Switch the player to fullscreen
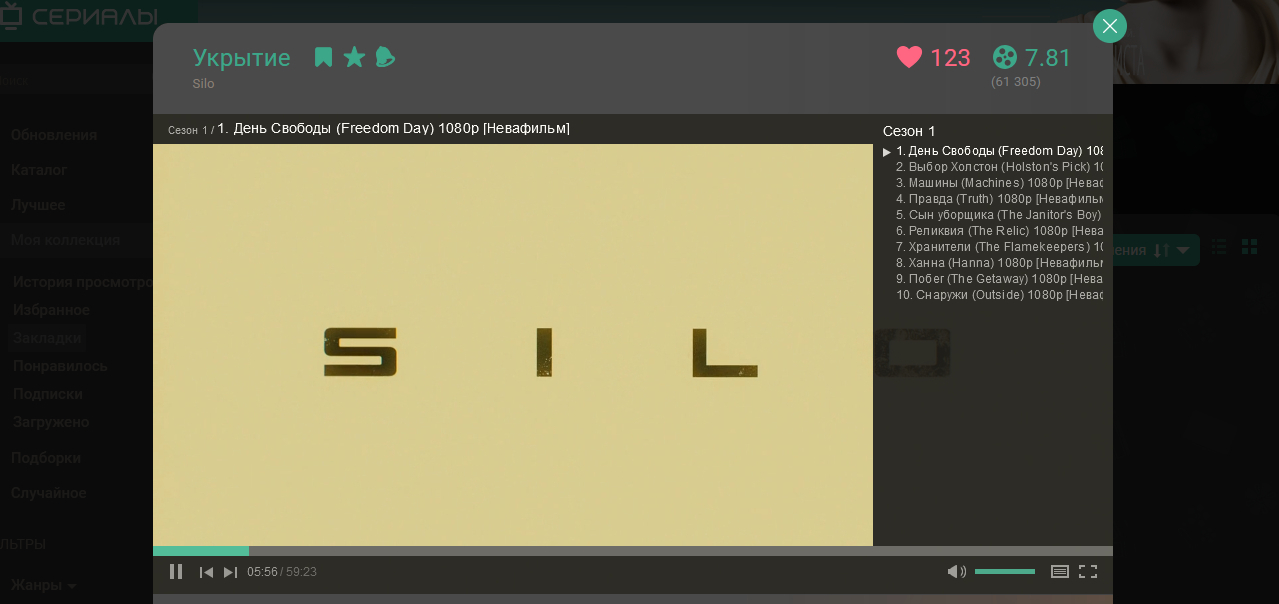The width and height of the screenshot is (1279, 604). [1088, 572]
